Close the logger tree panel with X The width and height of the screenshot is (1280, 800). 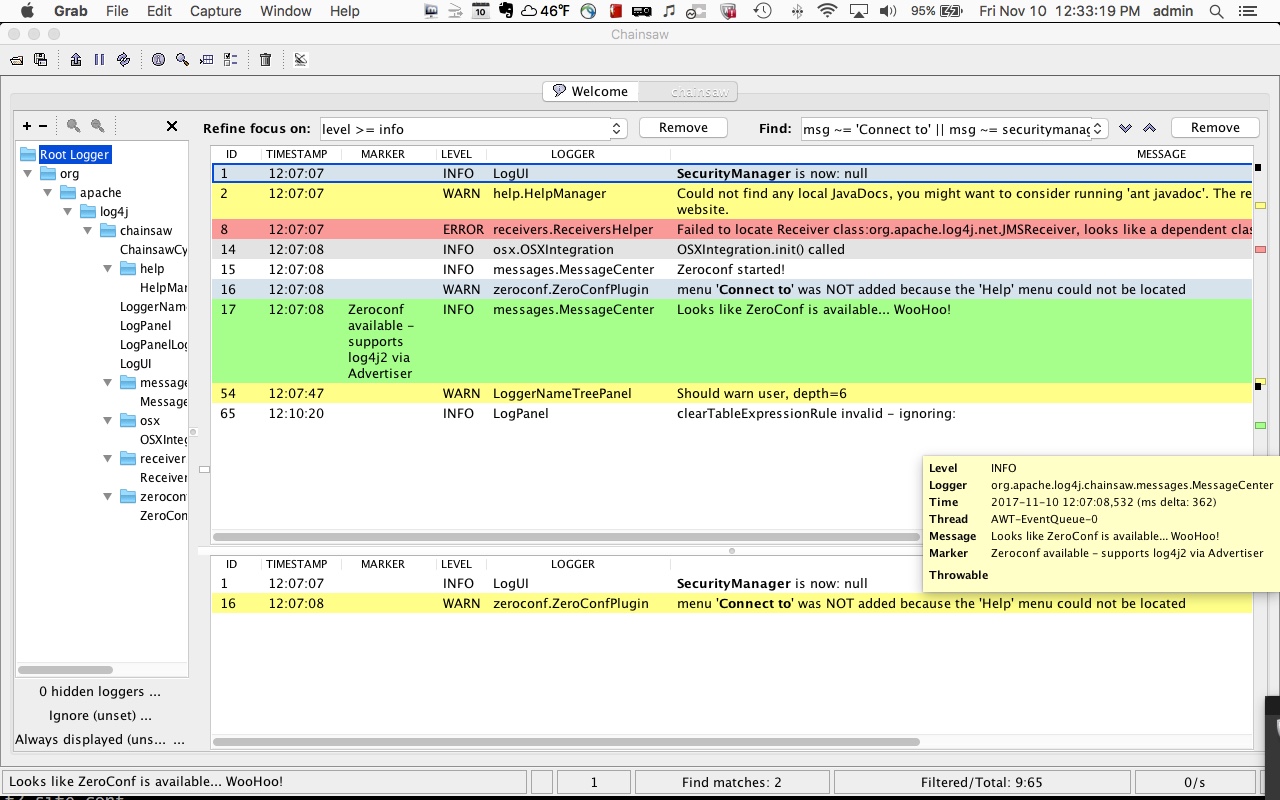[172, 126]
